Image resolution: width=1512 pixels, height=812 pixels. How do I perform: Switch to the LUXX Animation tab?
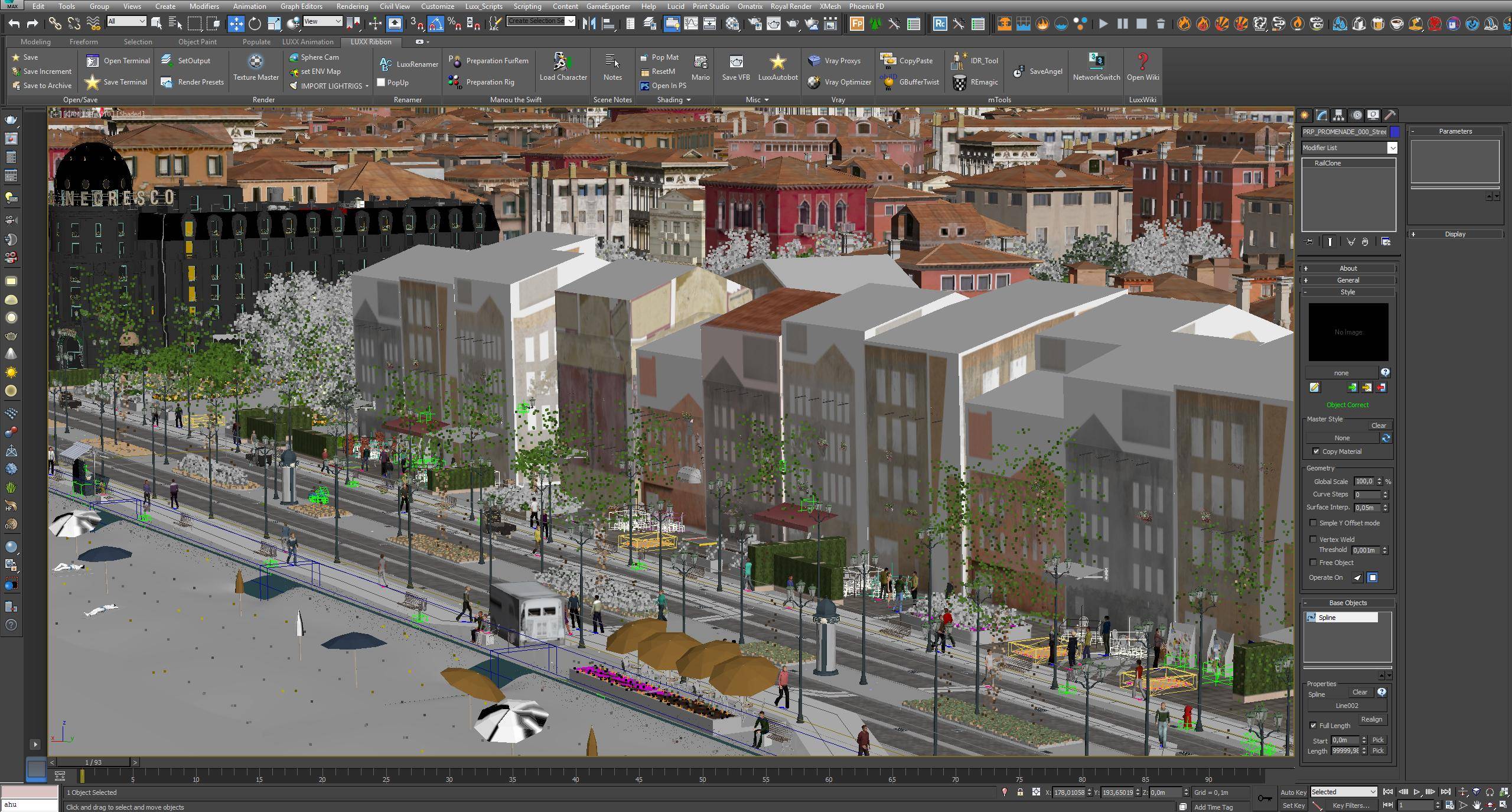[307, 42]
